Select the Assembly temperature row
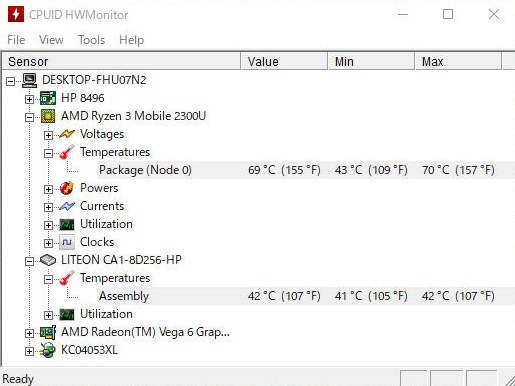Screen dimensions: 515x386 coord(305,296)
